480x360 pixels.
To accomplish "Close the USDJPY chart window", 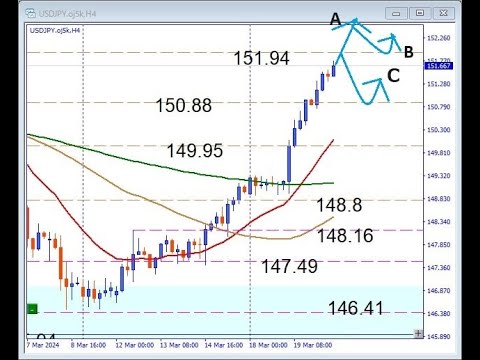I will [x=443, y=14].
